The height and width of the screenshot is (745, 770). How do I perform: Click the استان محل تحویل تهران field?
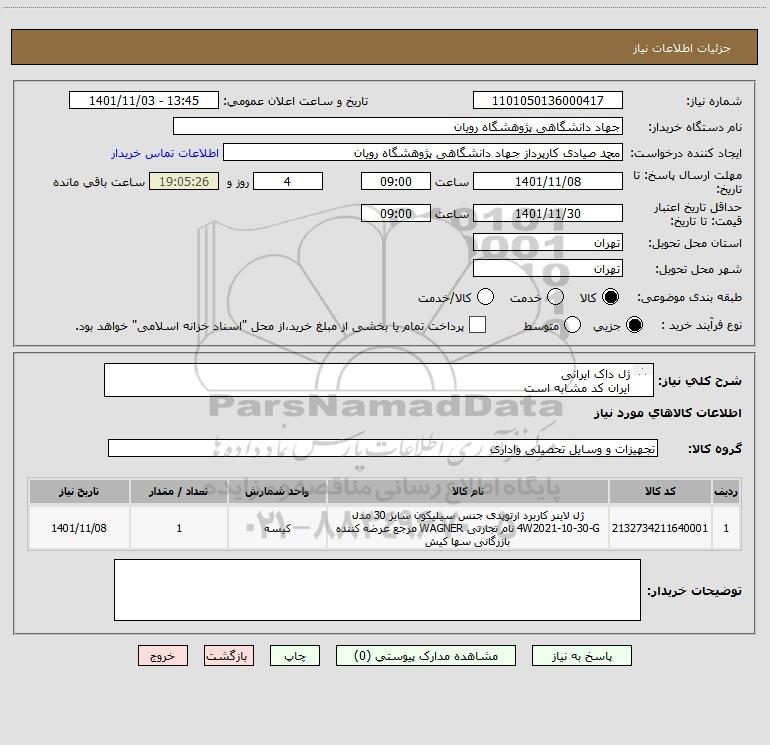548,243
